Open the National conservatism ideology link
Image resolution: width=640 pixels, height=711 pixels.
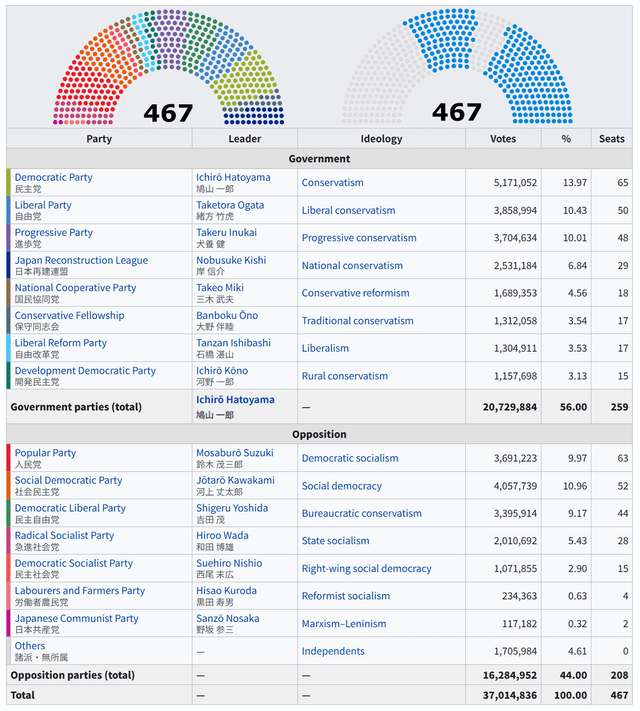352,266
